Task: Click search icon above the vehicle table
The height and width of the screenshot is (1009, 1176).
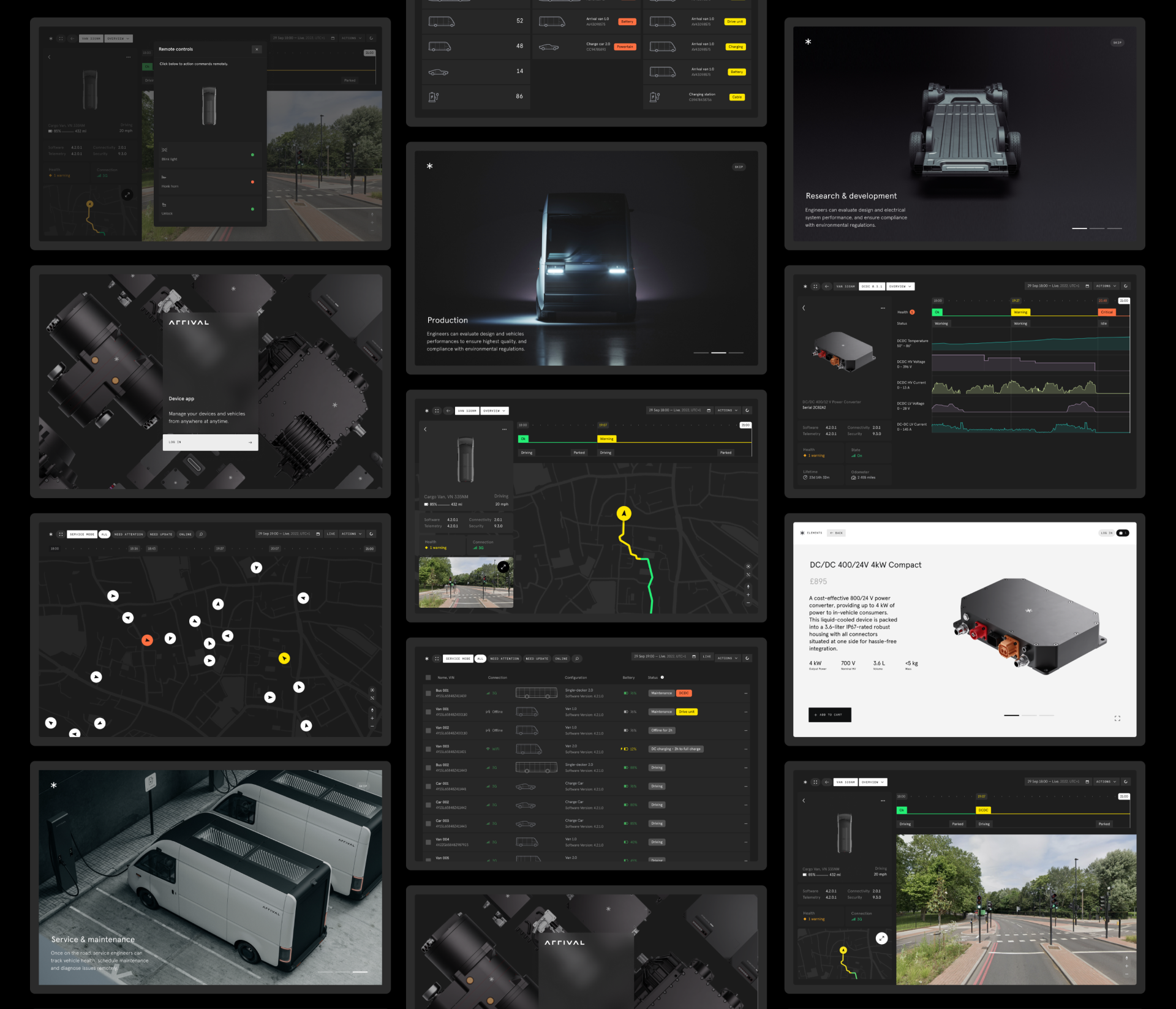Action: (x=577, y=659)
